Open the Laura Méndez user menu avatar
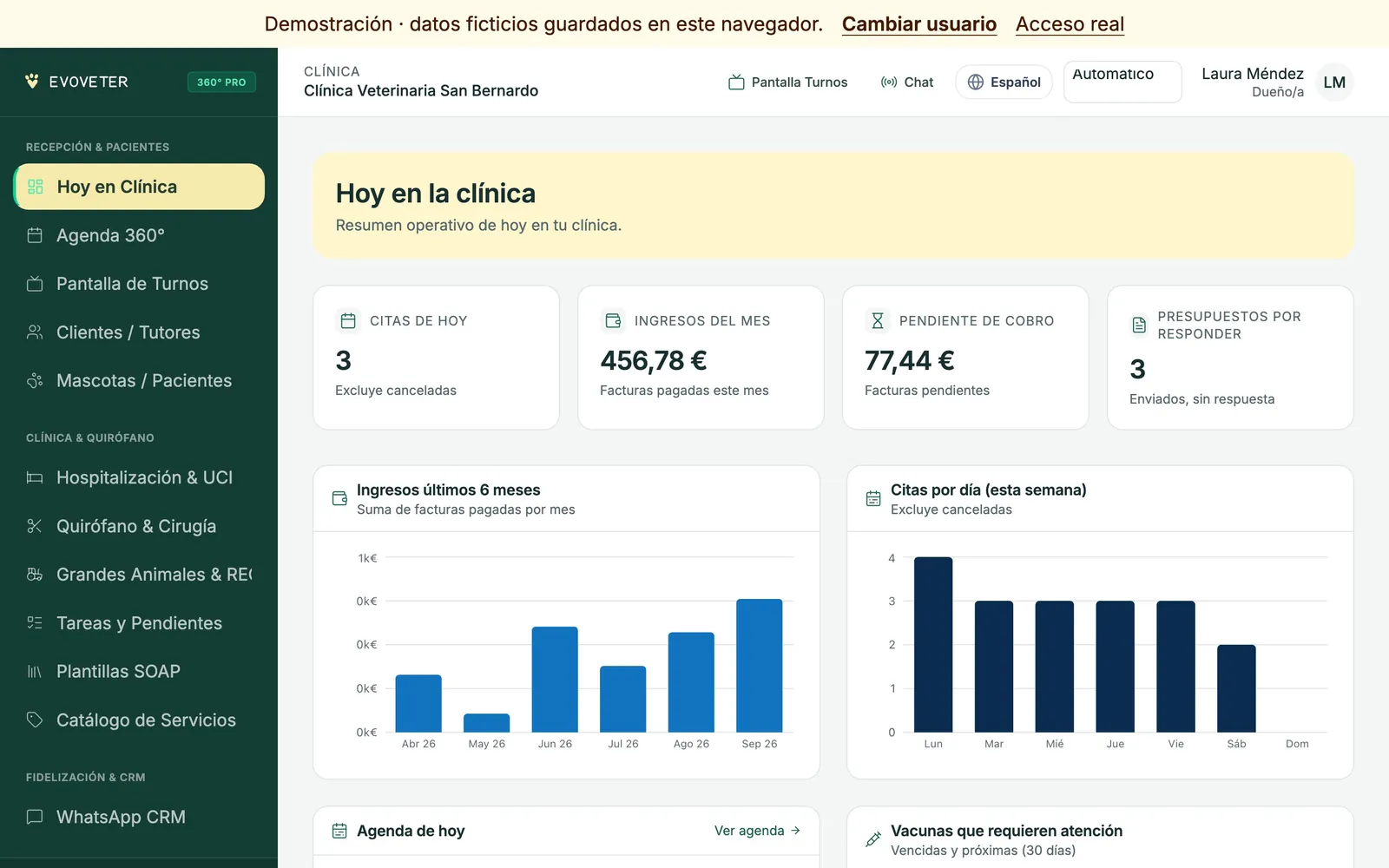The height and width of the screenshot is (868, 1389). point(1334,82)
